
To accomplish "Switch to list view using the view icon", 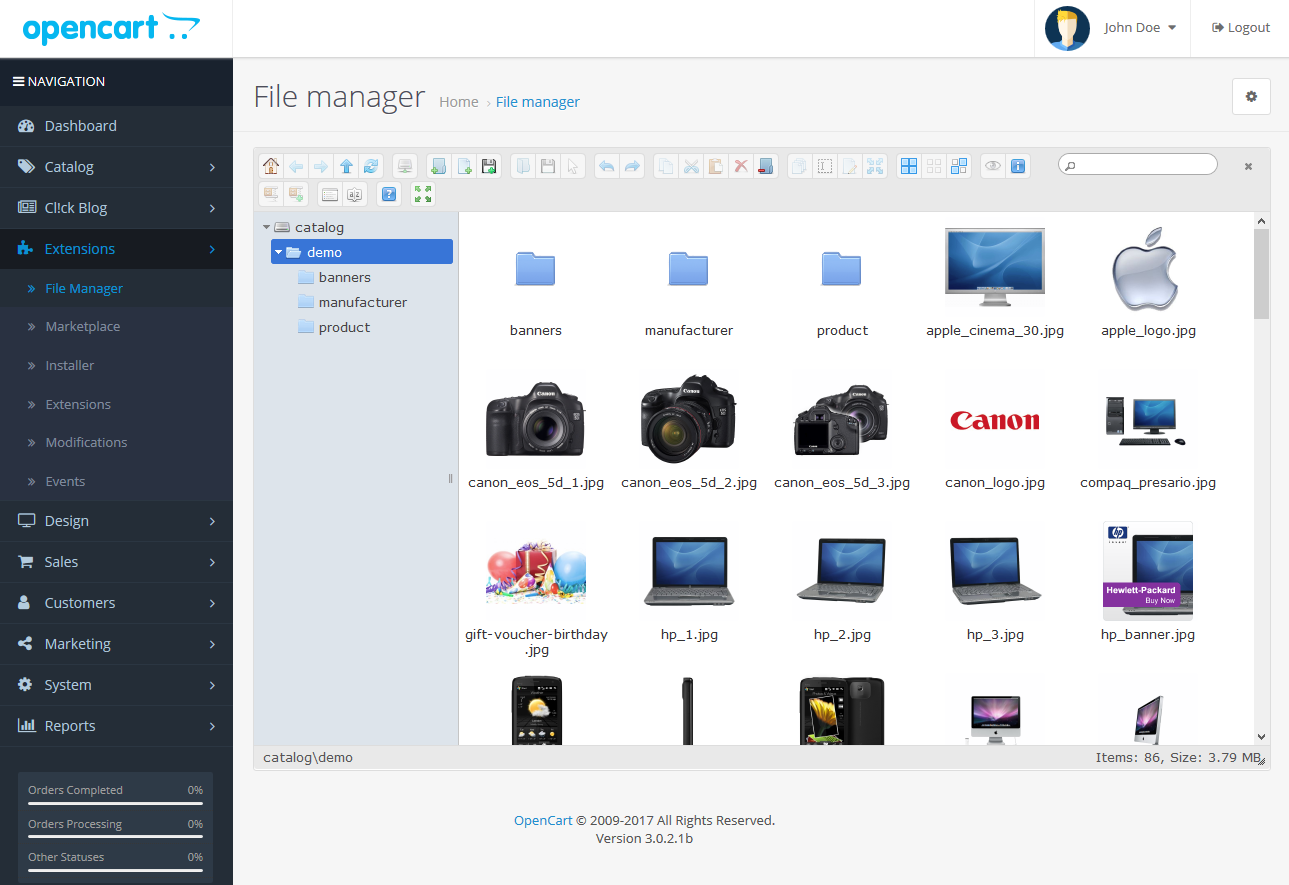I will click(x=330, y=194).
